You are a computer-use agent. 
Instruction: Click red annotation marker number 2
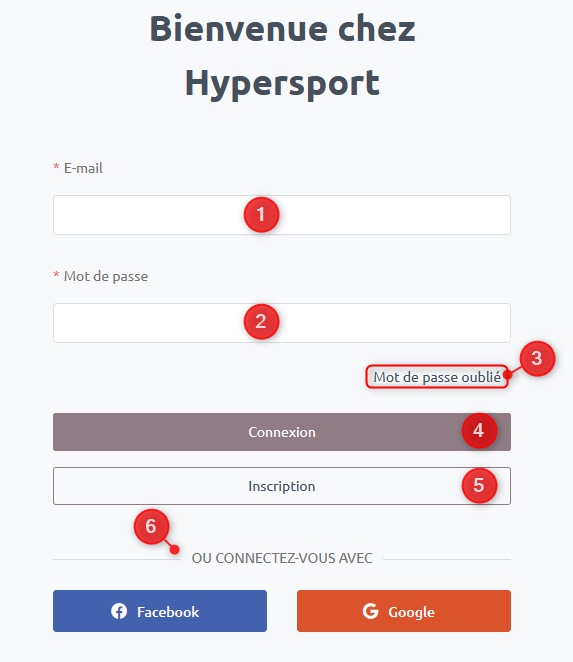[x=261, y=322]
